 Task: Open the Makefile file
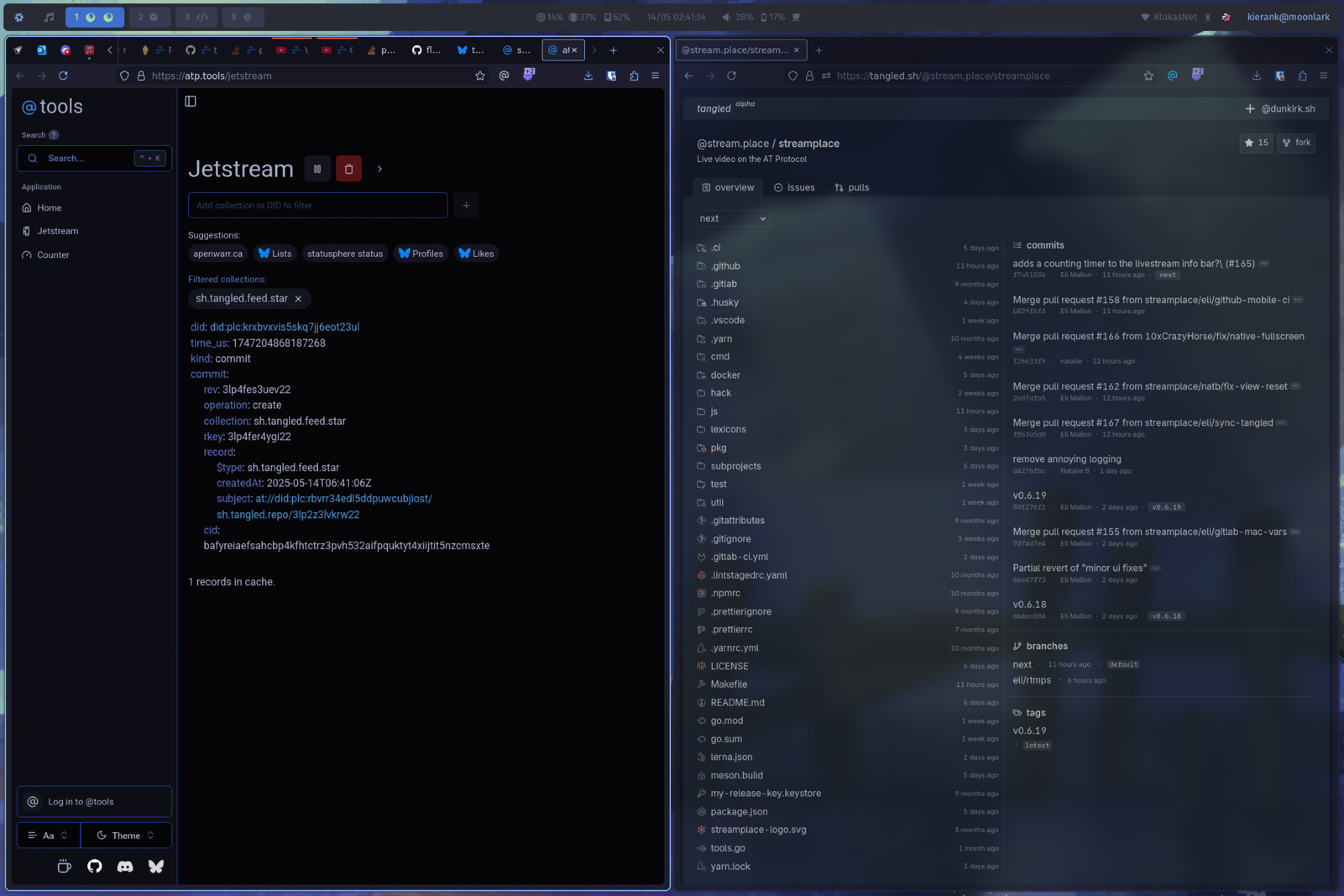click(729, 684)
